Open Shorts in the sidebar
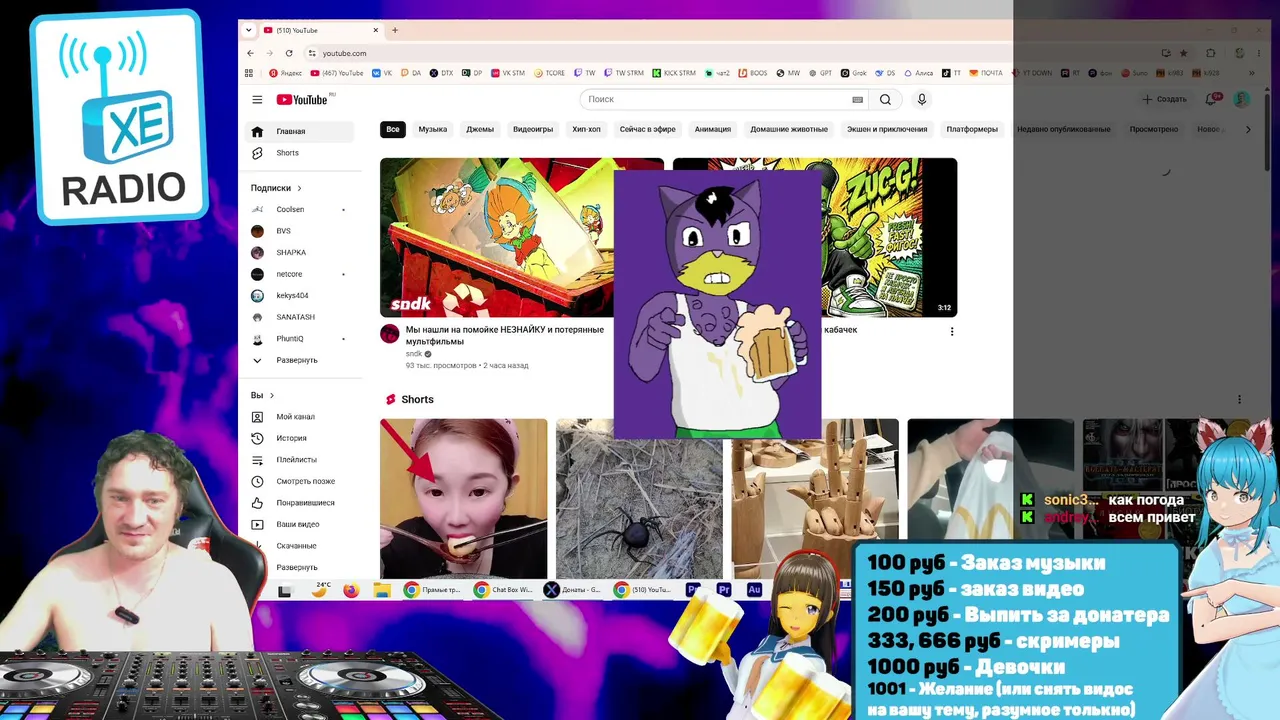Screen dimensions: 1280x720 pyautogui.click(x=299, y=153)
